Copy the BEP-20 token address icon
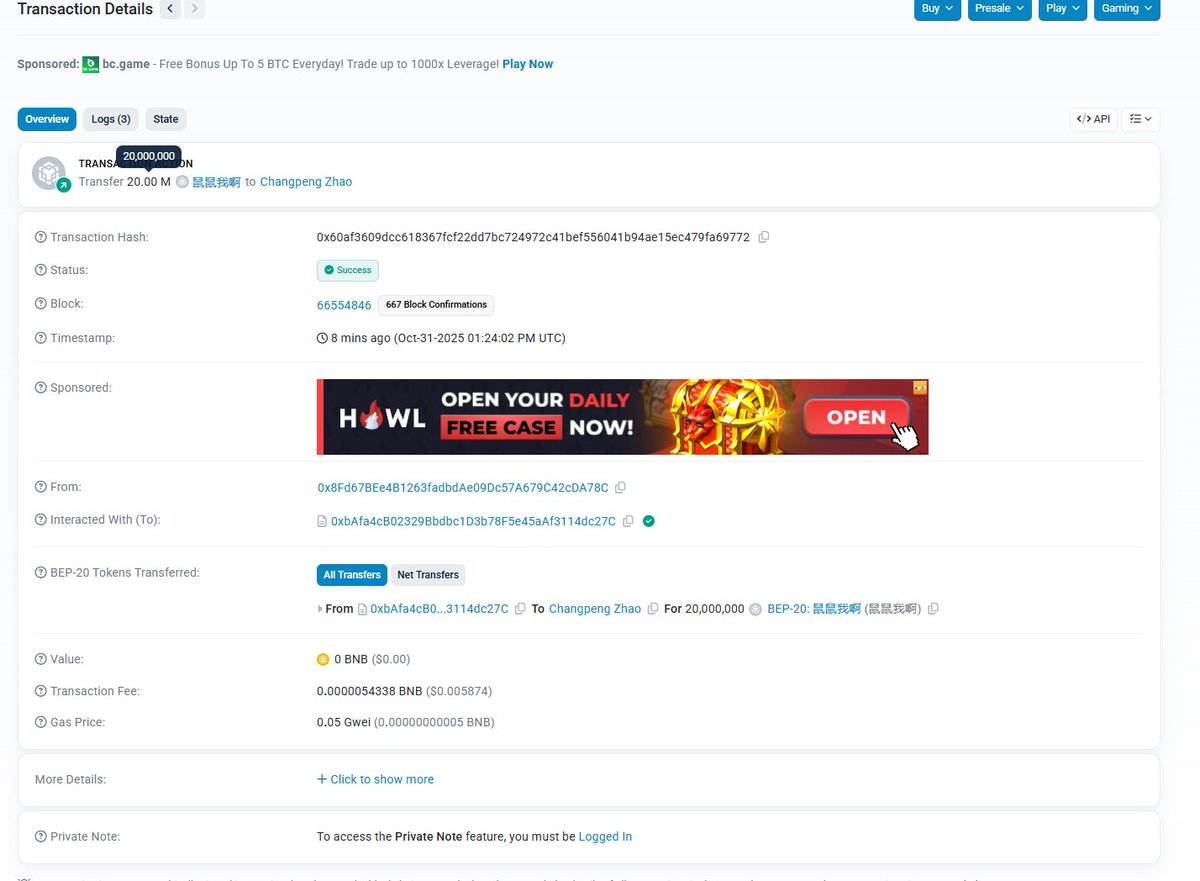 click(x=933, y=609)
